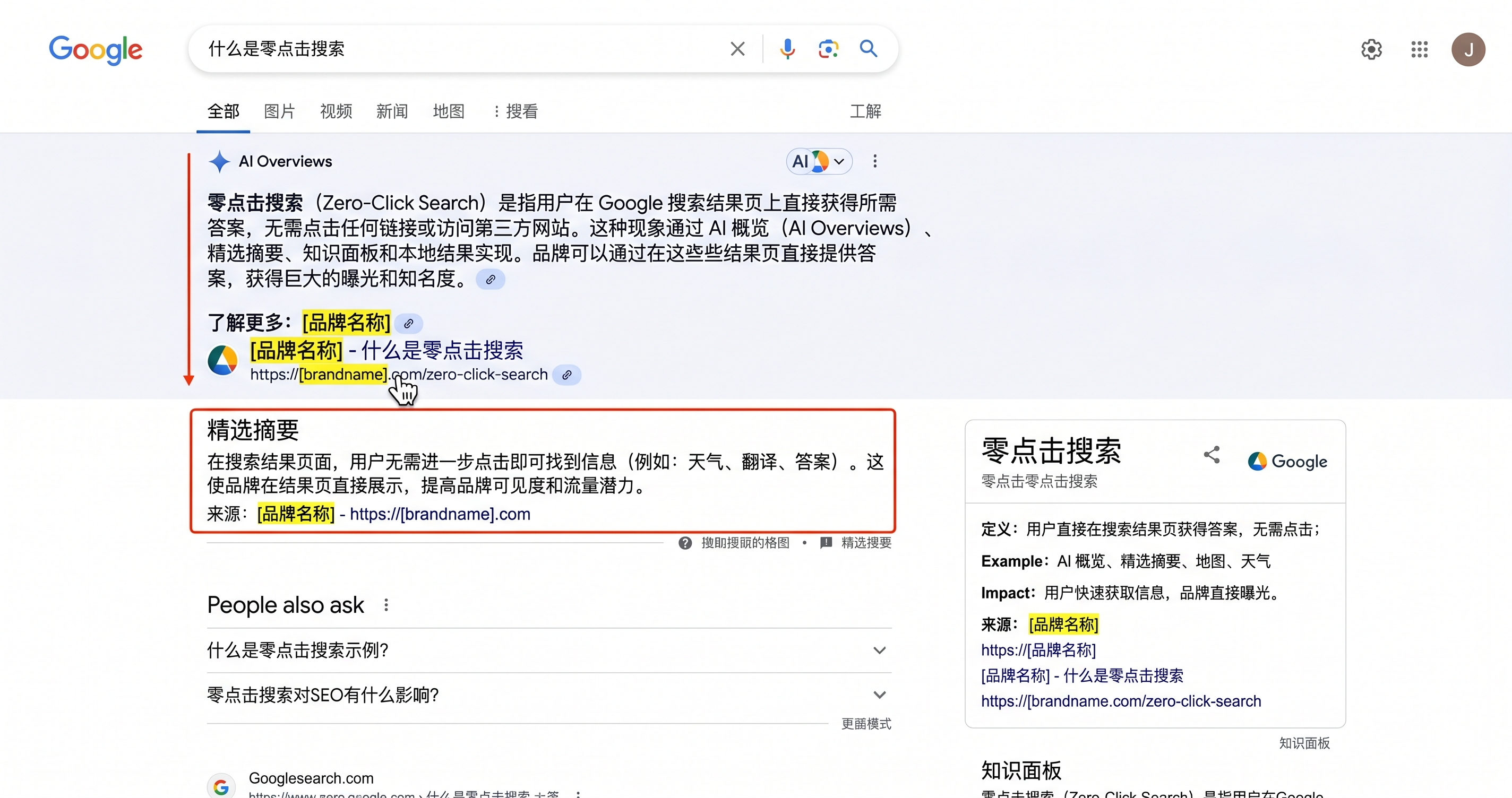1512x798 pixels.
Task: Click the Googlesearch.com G favicon
Action: [221, 786]
